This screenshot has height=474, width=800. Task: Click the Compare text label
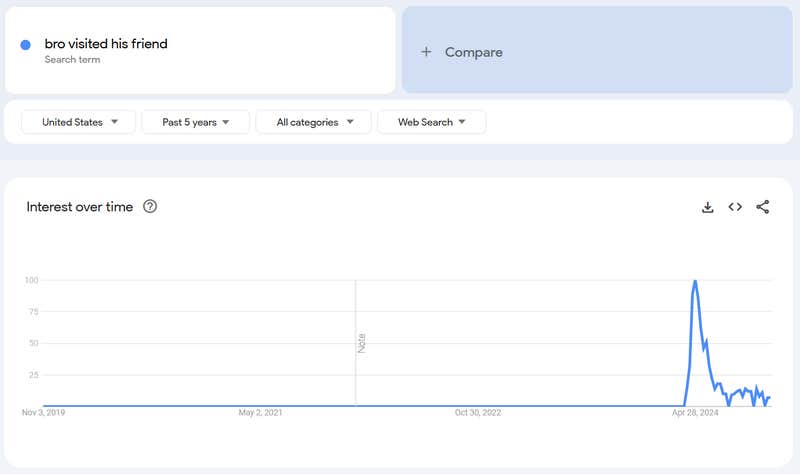click(x=473, y=52)
